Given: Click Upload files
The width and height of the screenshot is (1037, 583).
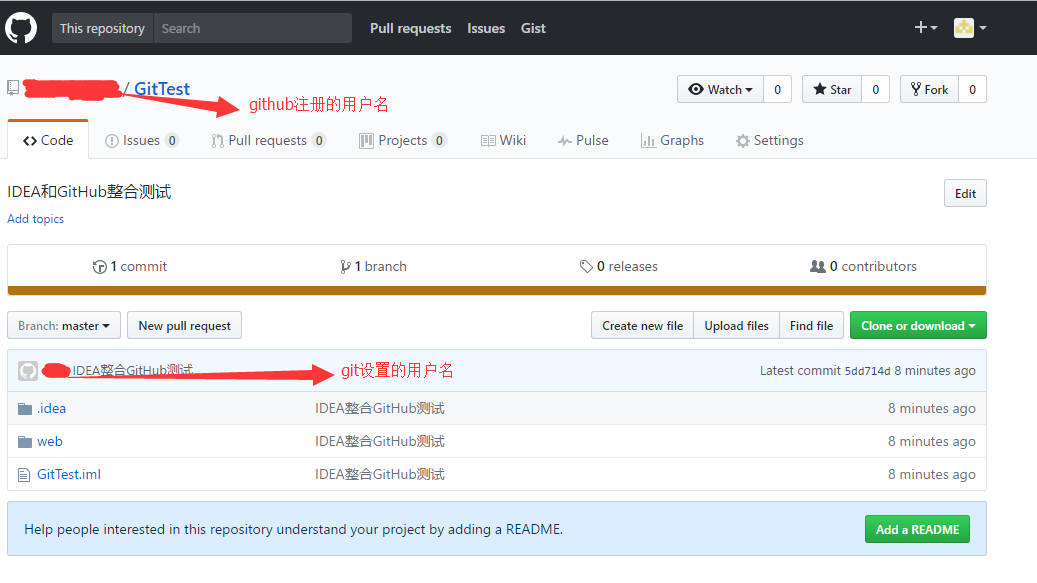Looking at the screenshot, I should (x=736, y=325).
